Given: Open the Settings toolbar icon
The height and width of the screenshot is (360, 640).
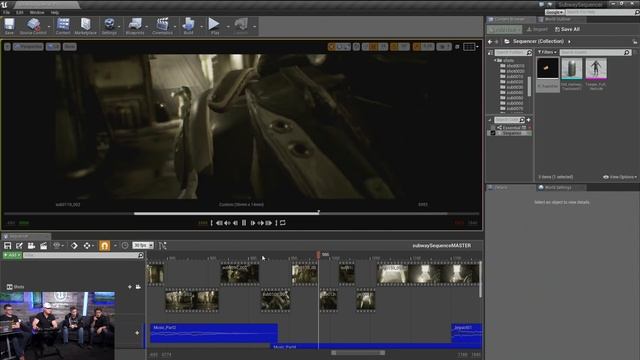Looking at the screenshot, I should click(109, 26).
